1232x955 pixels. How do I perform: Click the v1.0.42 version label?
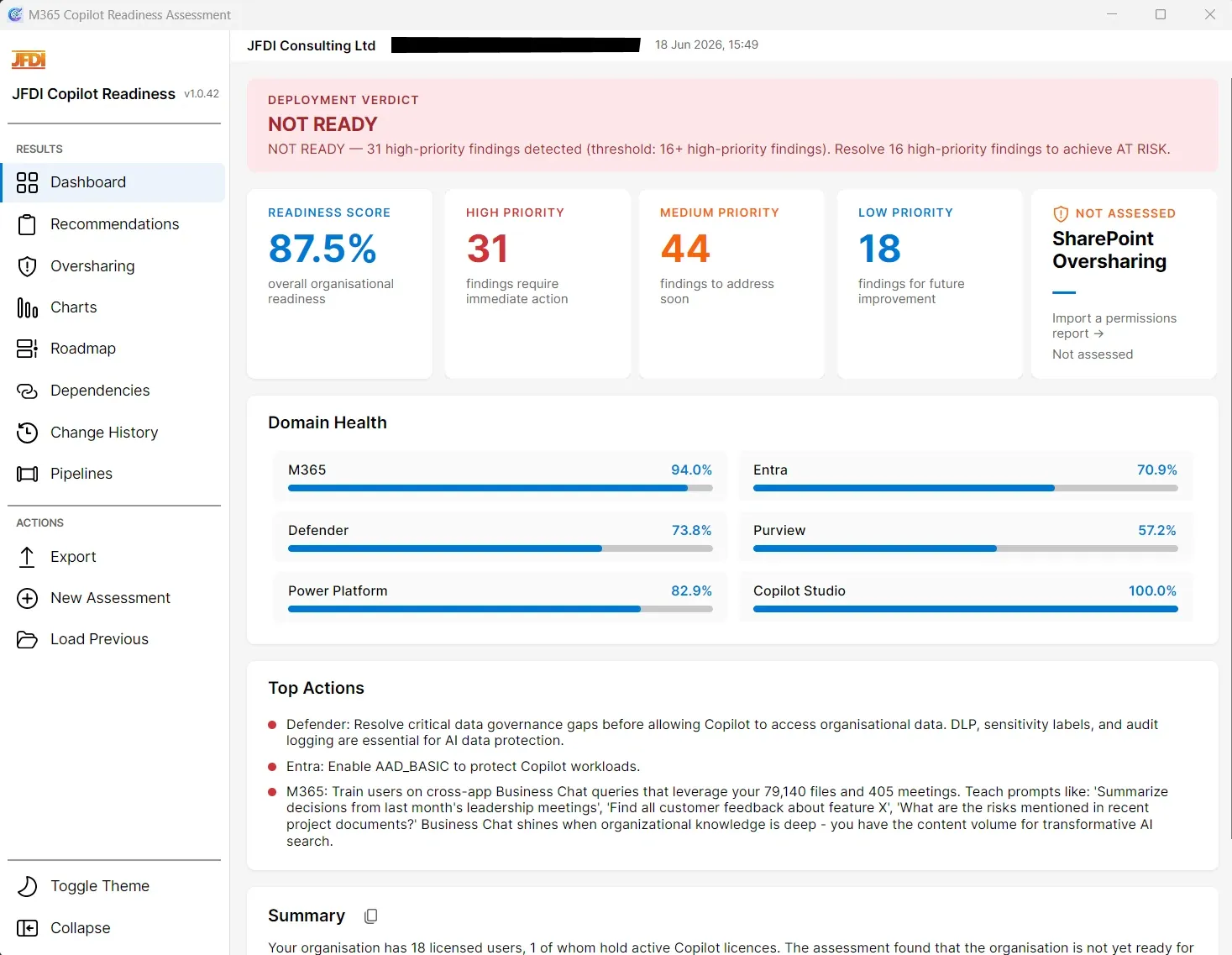pyautogui.click(x=202, y=94)
